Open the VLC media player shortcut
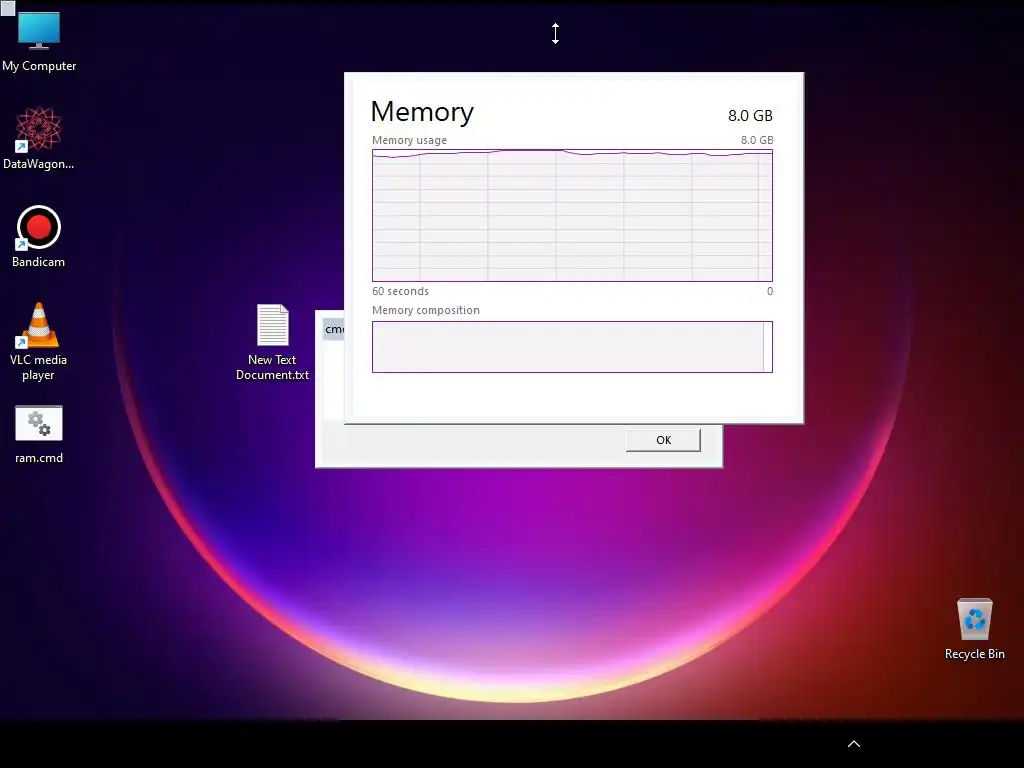The height and width of the screenshot is (768, 1024). (x=39, y=342)
